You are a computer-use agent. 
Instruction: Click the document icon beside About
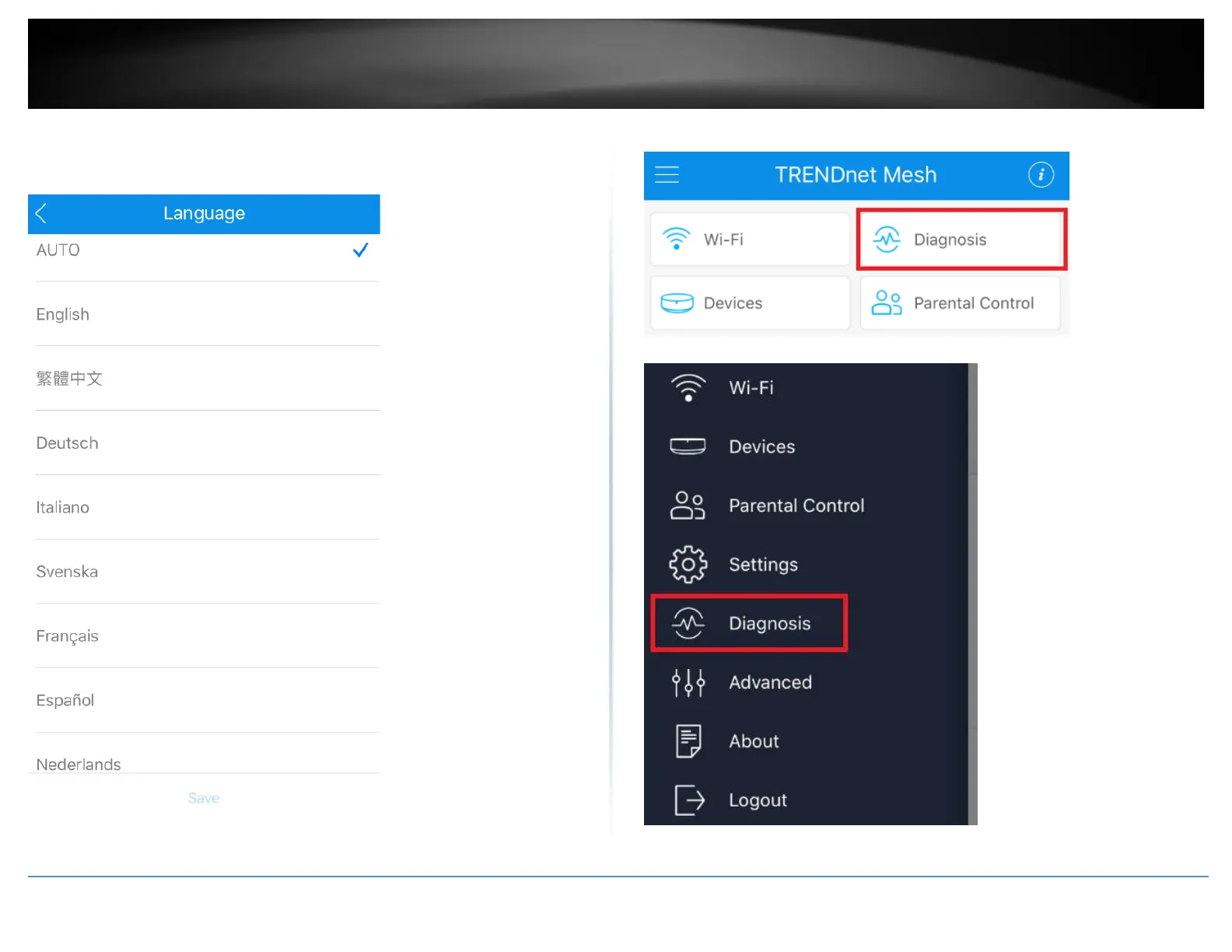pos(688,741)
